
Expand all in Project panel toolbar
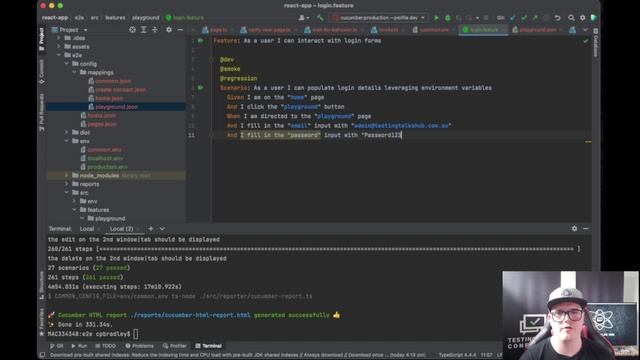pyautogui.click(x=144, y=30)
